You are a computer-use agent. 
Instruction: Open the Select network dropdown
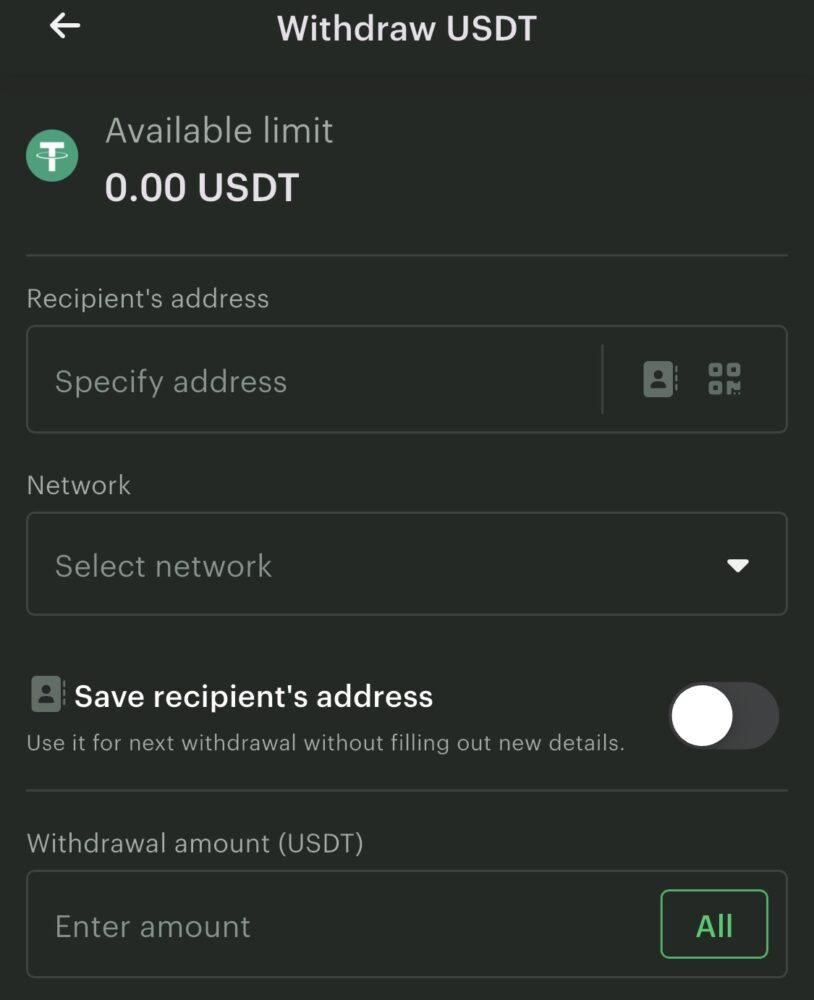click(380, 565)
